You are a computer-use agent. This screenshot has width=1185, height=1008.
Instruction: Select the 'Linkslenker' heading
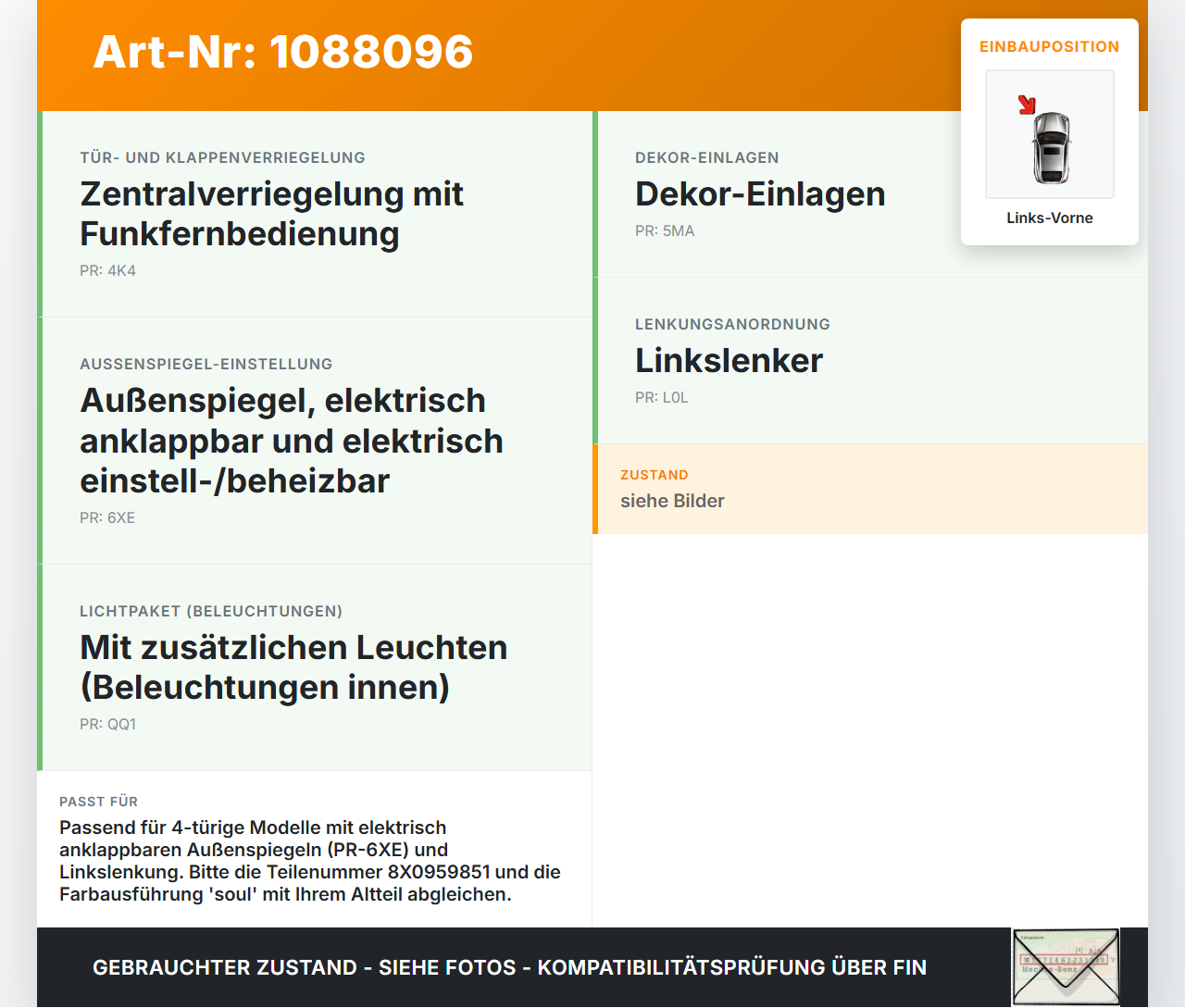(x=729, y=360)
